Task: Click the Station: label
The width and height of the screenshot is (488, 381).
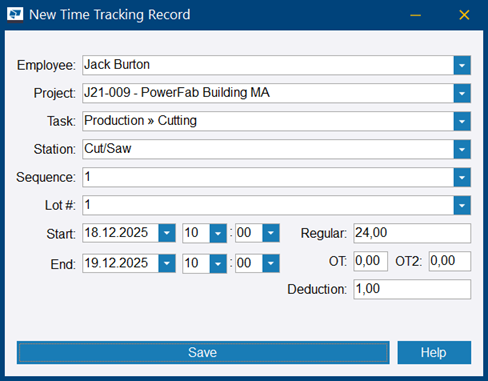Action: [55, 149]
